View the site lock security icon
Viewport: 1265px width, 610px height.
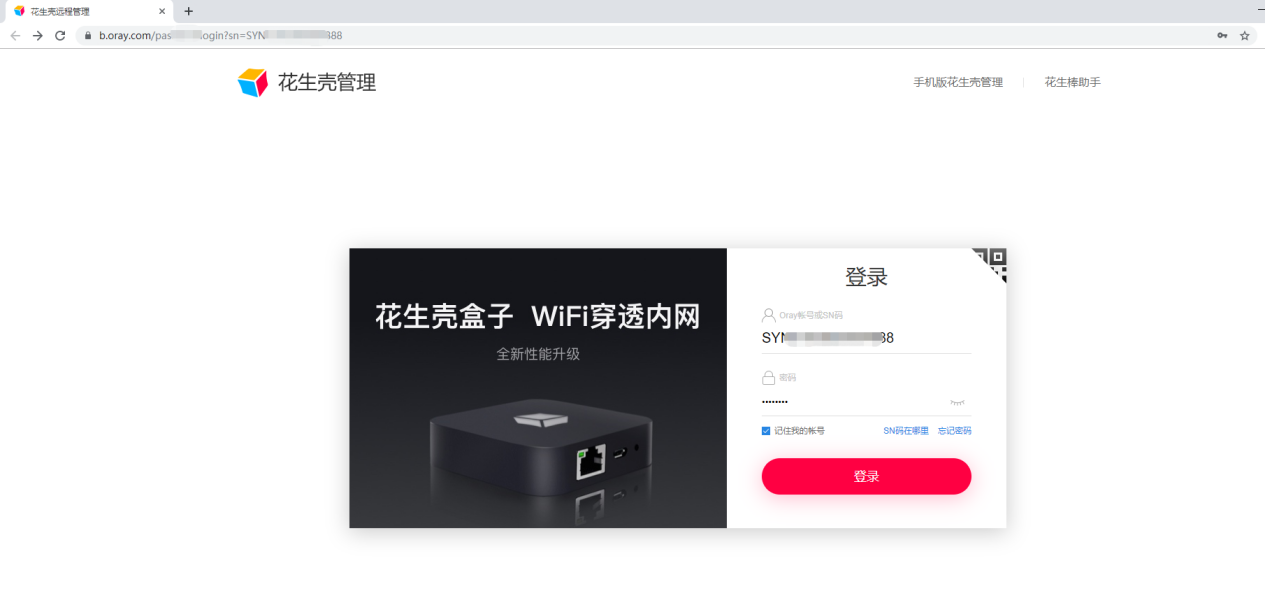pyautogui.click(x=88, y=35)
